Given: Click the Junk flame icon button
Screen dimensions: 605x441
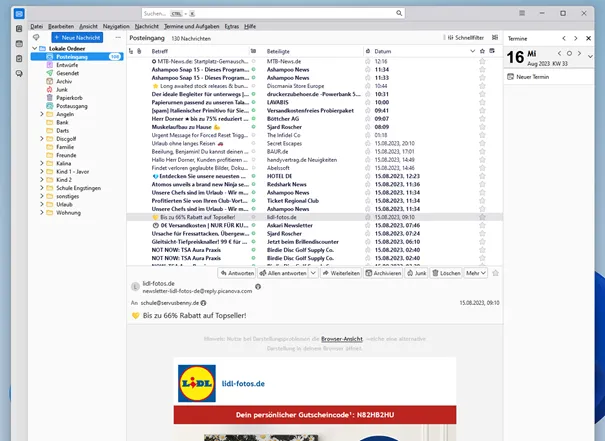Looking at the screenshot, I should 417,273.
